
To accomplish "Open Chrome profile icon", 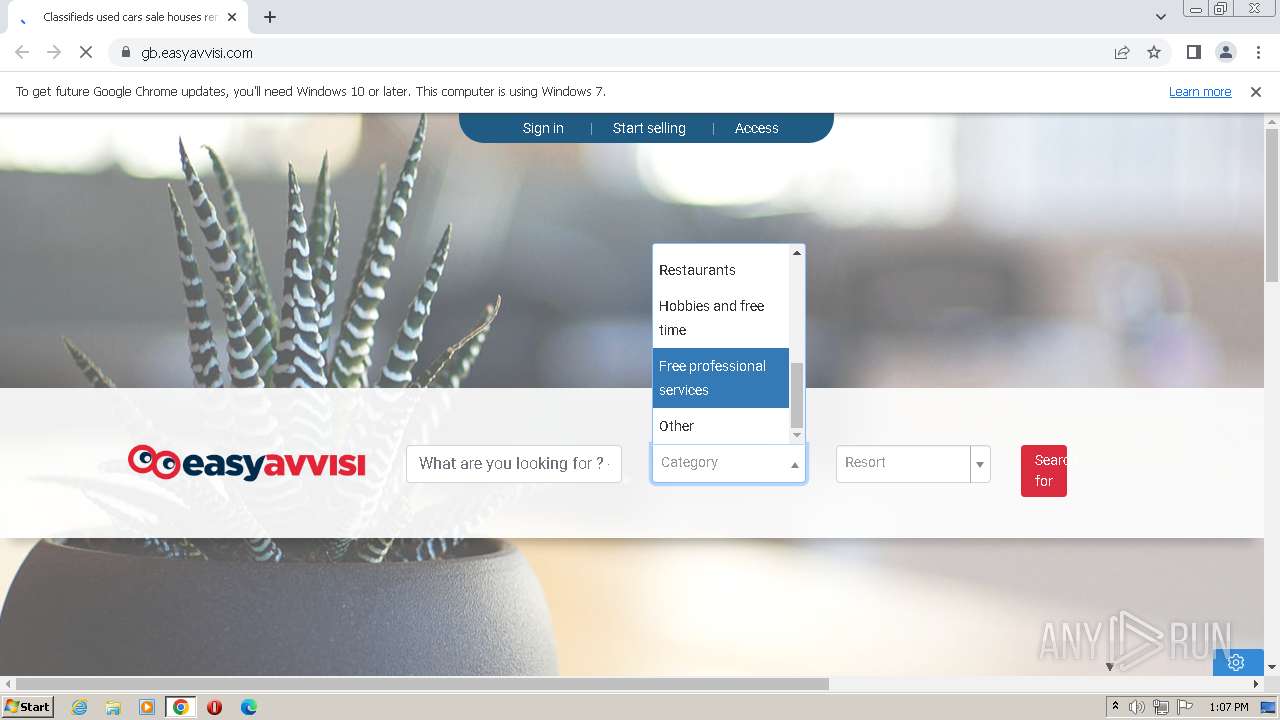I will tap(1226, 53).
